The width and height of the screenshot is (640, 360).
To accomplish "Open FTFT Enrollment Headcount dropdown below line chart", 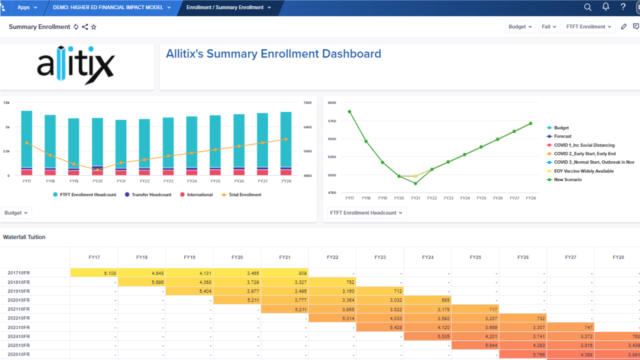I will 366,213.
